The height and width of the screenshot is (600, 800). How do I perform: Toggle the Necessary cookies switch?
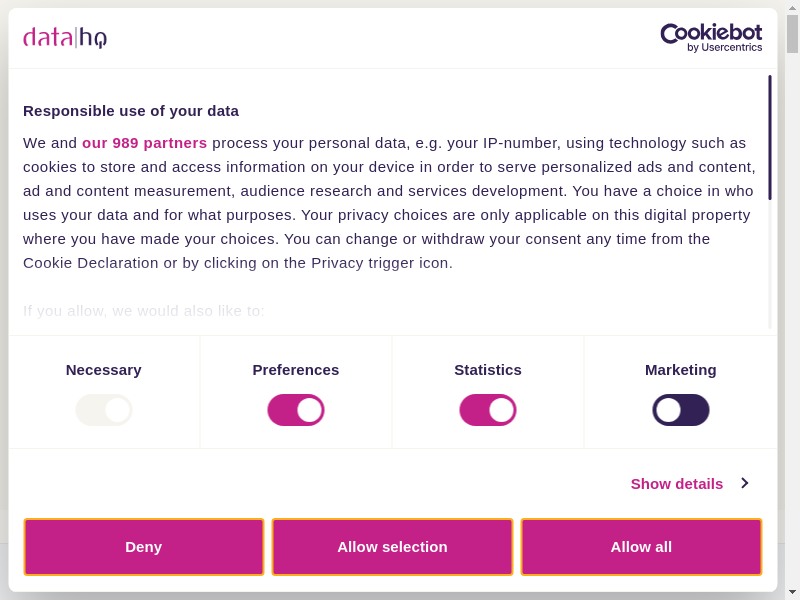tap(104, 410)
